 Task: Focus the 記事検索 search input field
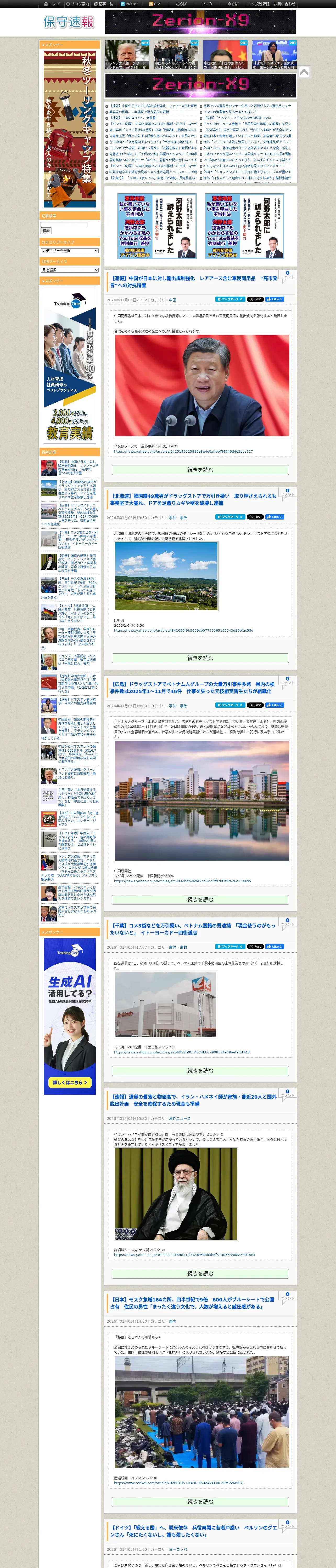pyautogui.click(x=64, y=224)
